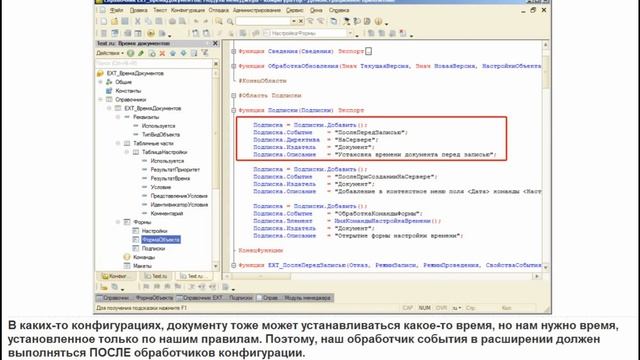Open the search field dropdown arrow
The width and height of the screenshot is (640, 360).
(293, 21)
